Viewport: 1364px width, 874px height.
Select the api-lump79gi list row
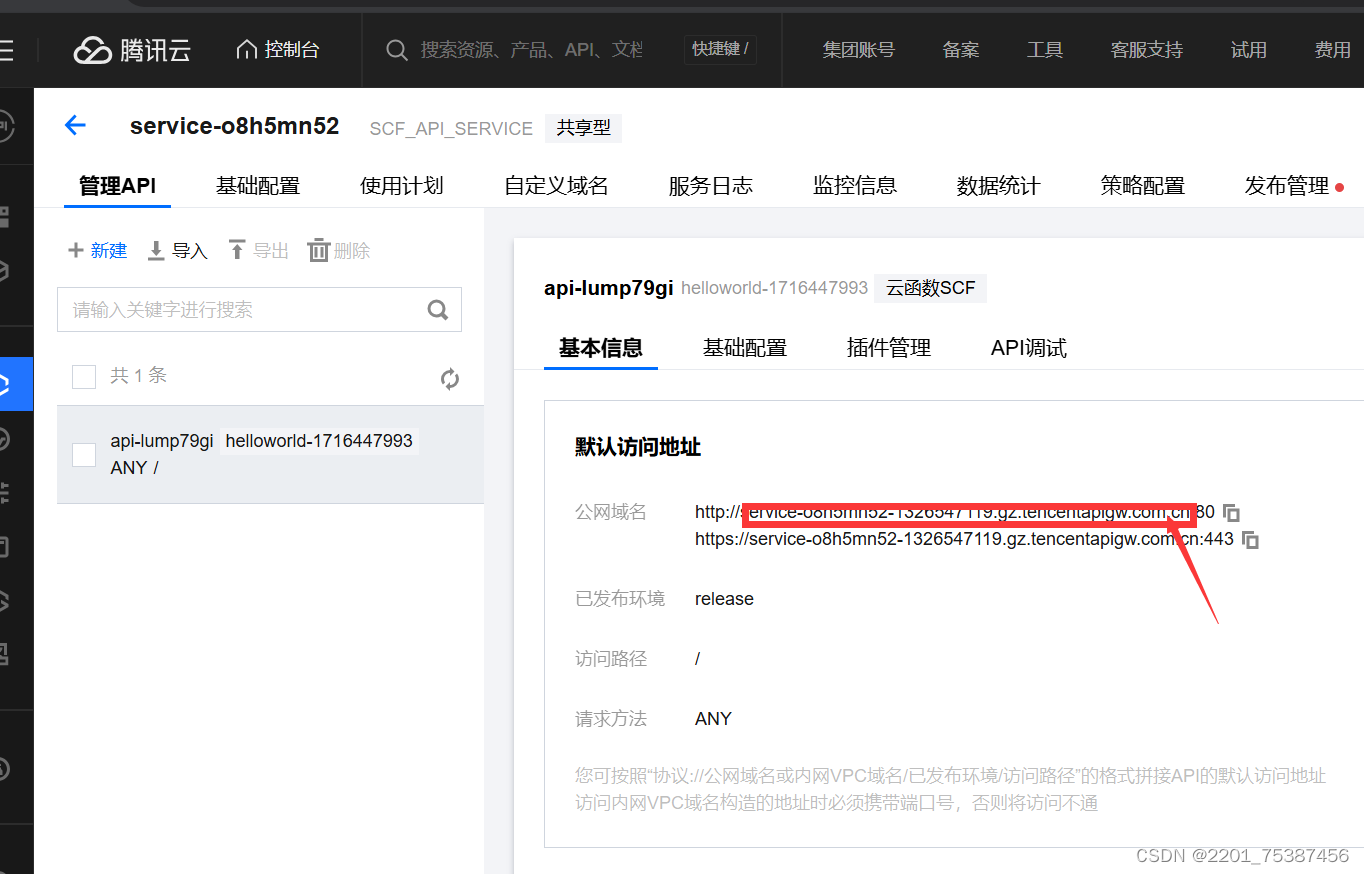(270, 454)
